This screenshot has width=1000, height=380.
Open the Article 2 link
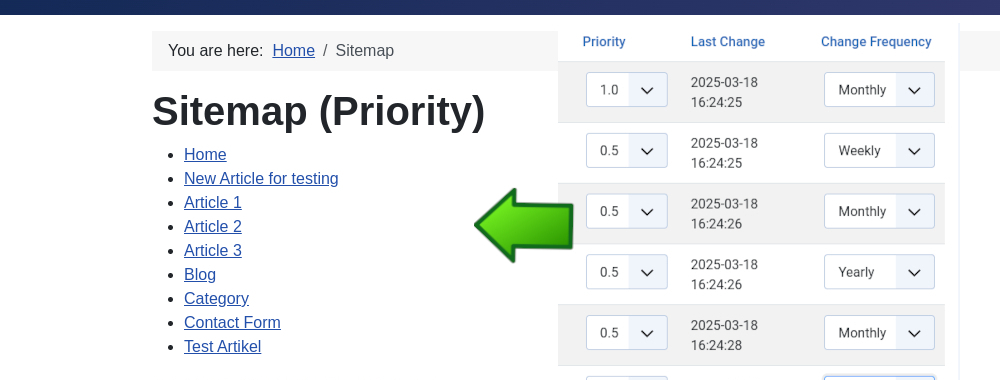pos(213,226)
